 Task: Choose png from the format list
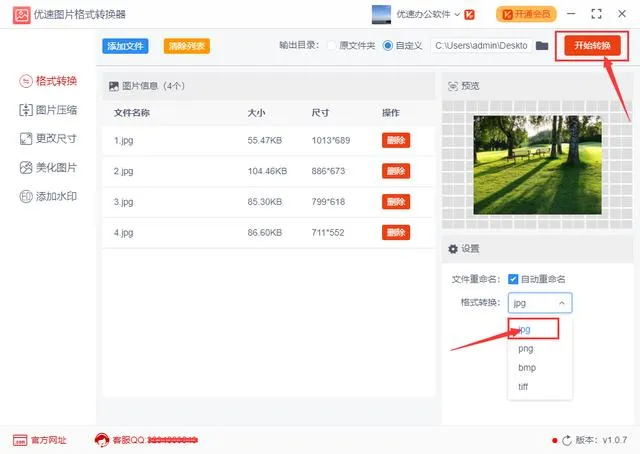coord(526,348)
